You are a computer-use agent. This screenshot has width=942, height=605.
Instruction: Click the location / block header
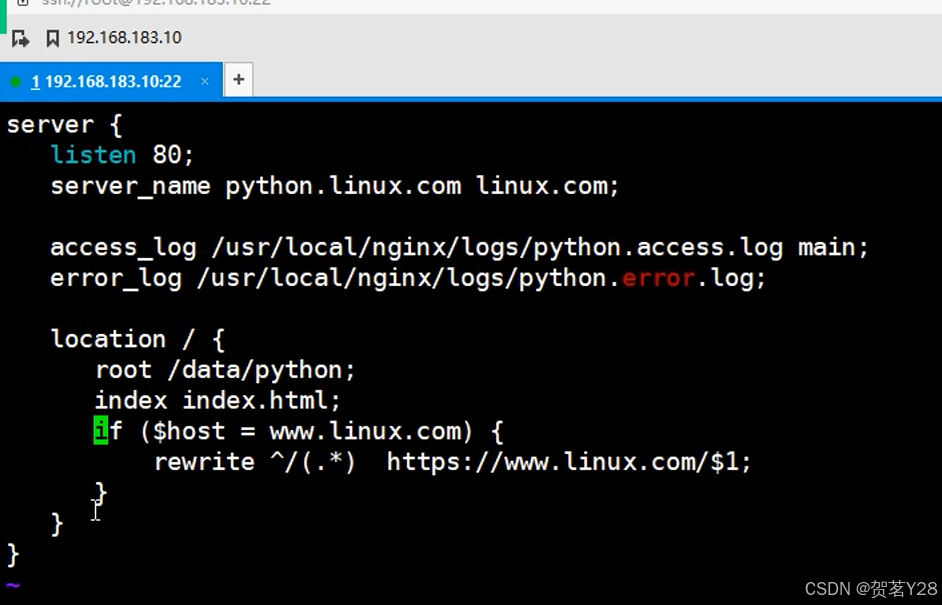137,338
